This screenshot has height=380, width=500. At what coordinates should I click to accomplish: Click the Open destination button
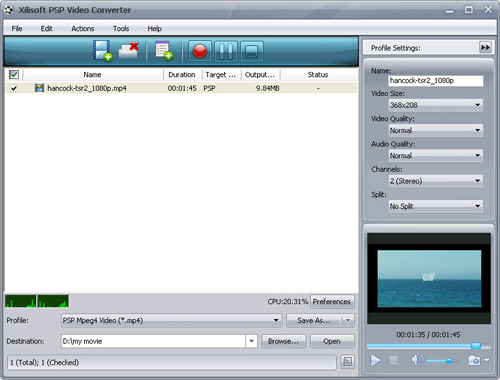point(332,341)
